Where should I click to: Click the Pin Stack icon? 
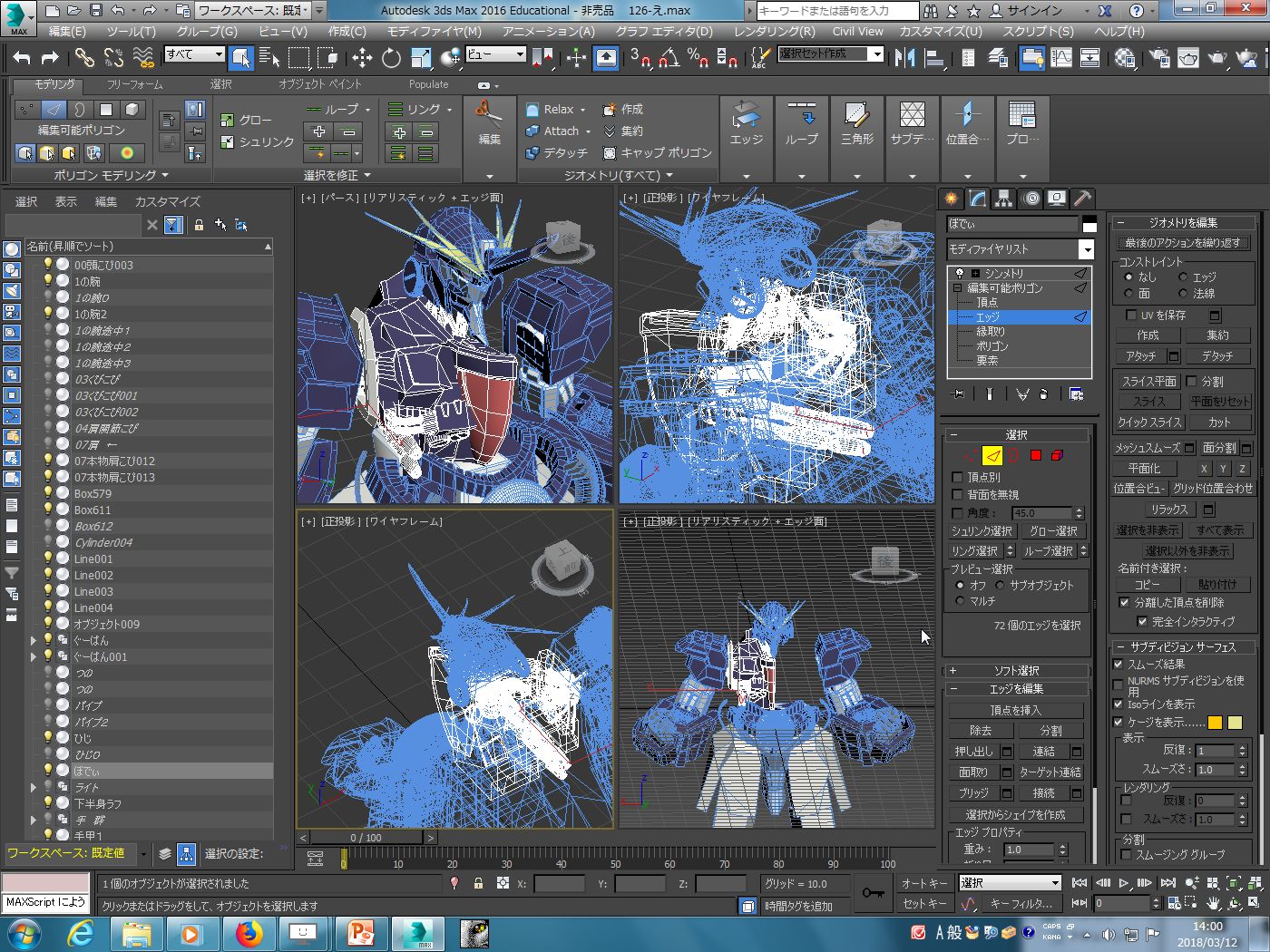coord(958,394)
